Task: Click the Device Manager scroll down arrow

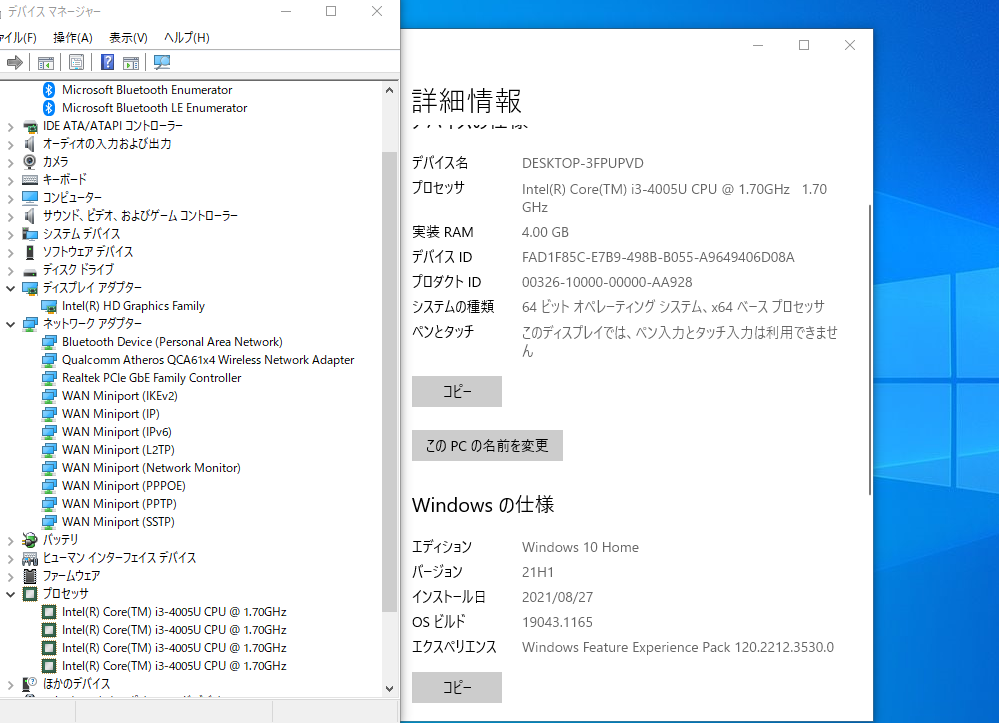Action: pos(389,689)
